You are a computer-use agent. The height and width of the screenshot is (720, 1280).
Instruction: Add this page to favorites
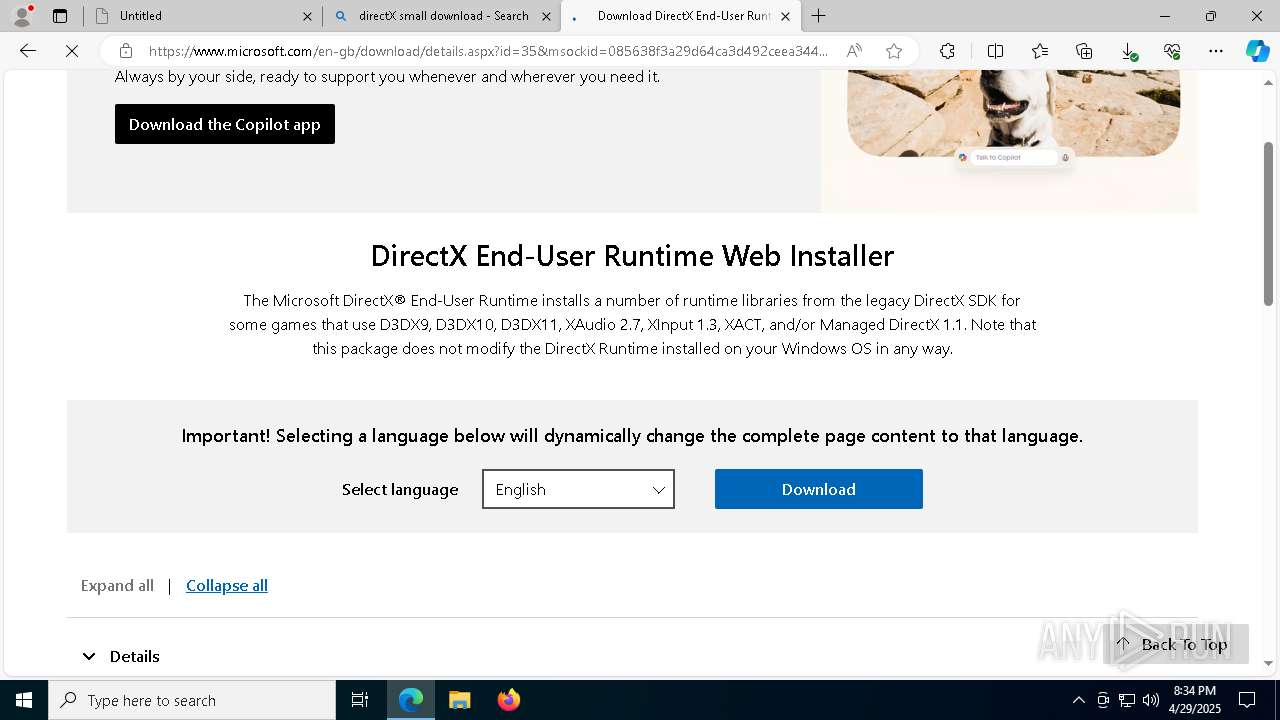click(x=894, y=51)
